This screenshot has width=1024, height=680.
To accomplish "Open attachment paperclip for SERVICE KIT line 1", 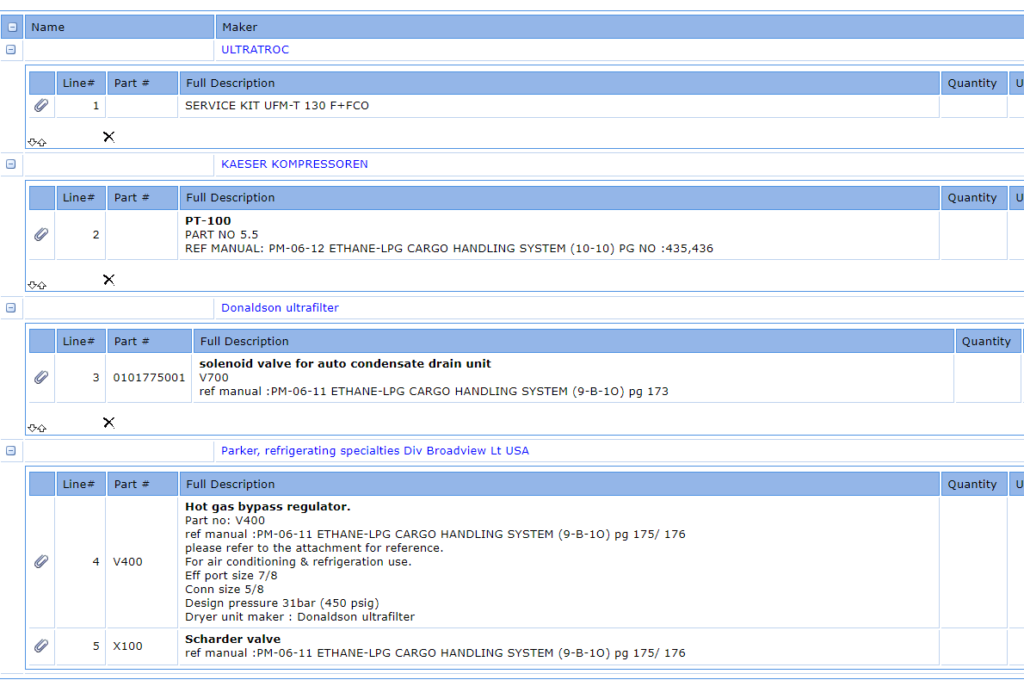I will point(41,105).
